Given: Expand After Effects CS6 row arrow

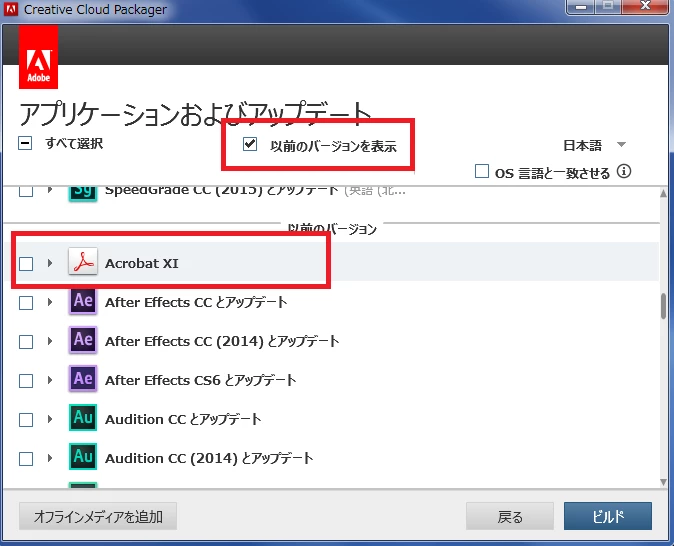Looking at the screenshot, I should pos(50,380).
